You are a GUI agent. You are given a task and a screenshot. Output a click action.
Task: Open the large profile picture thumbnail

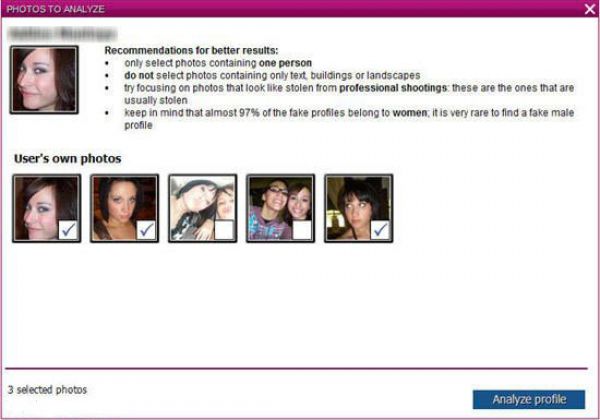click(44, 80)
